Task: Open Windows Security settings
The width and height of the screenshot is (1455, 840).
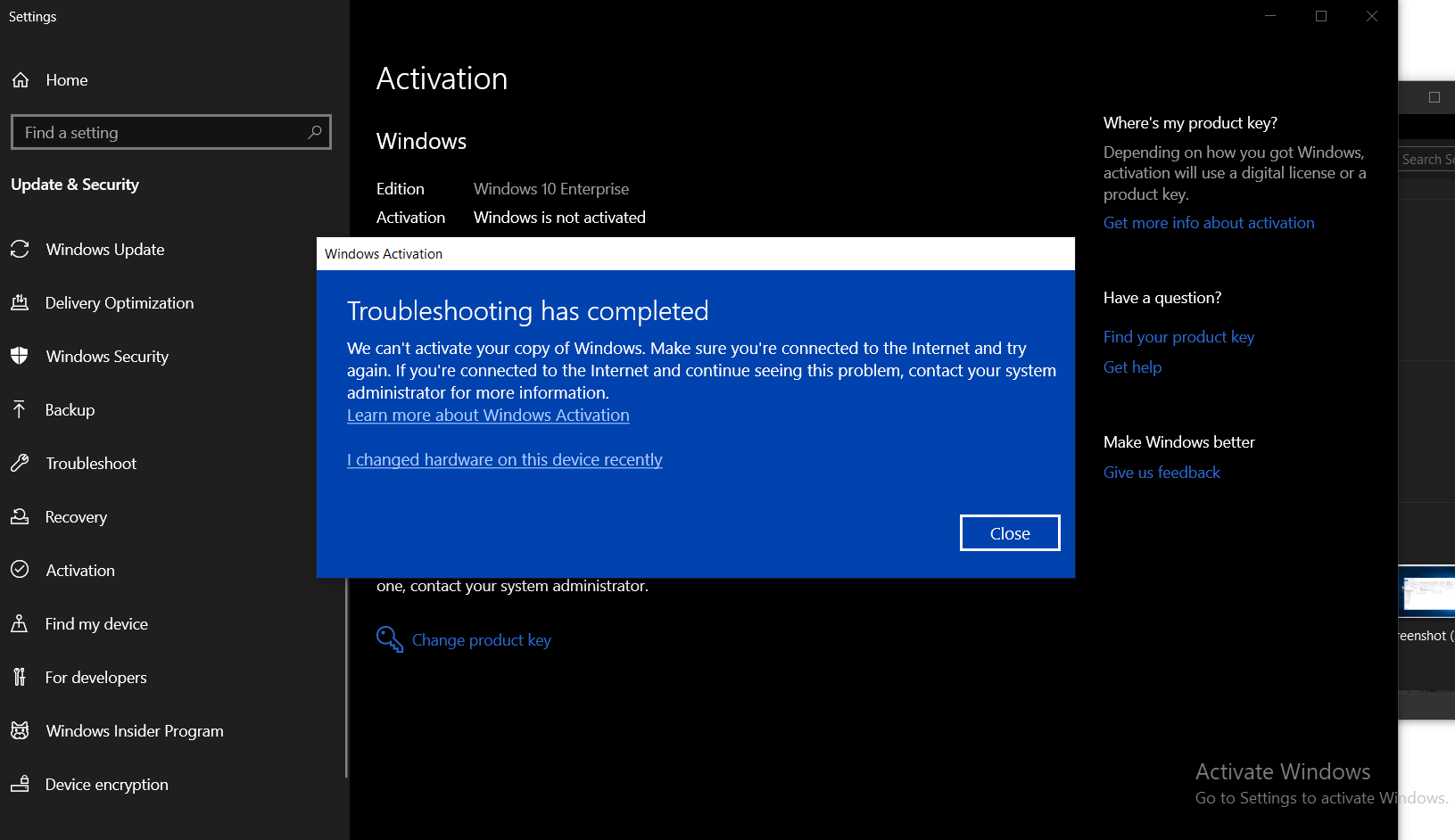Action: [x=107, y=357]
